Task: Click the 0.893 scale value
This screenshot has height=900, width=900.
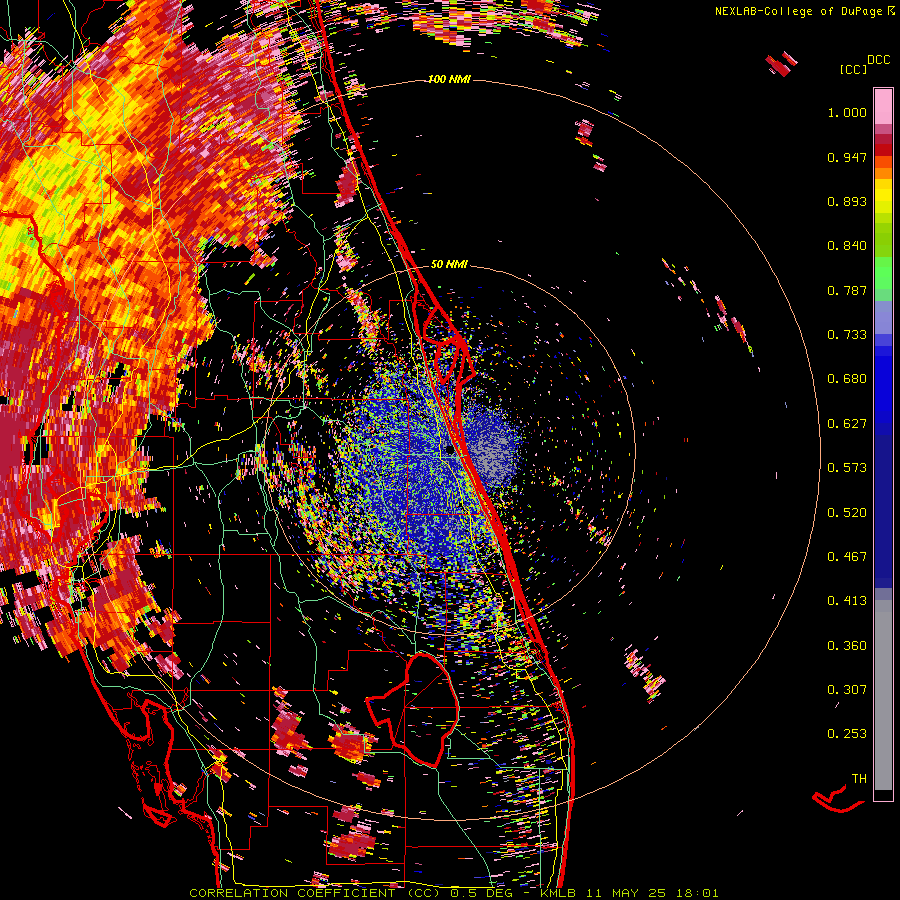Action: pyautogui.click(x=847, y=201)
